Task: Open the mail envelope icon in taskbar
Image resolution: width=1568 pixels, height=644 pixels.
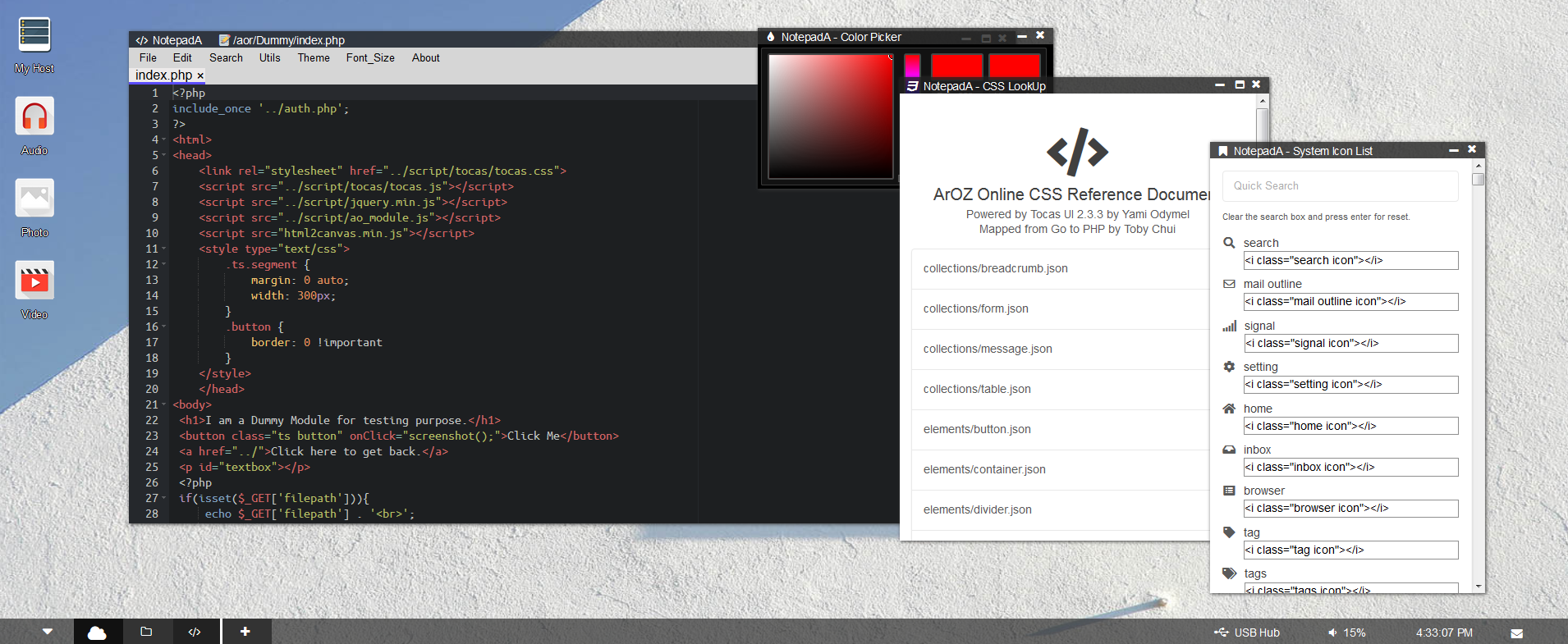Action: coord(1516,633)
